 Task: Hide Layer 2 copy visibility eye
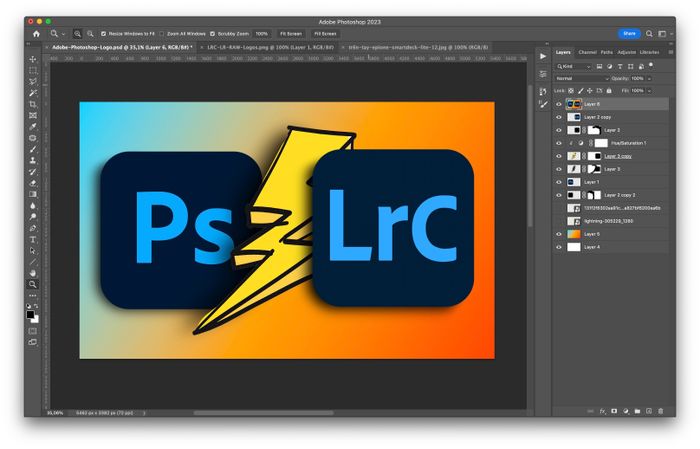[x=559, y=117]
